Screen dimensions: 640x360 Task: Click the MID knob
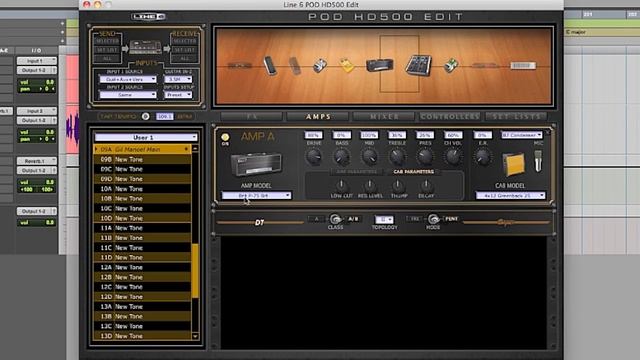tap(369, 157)
